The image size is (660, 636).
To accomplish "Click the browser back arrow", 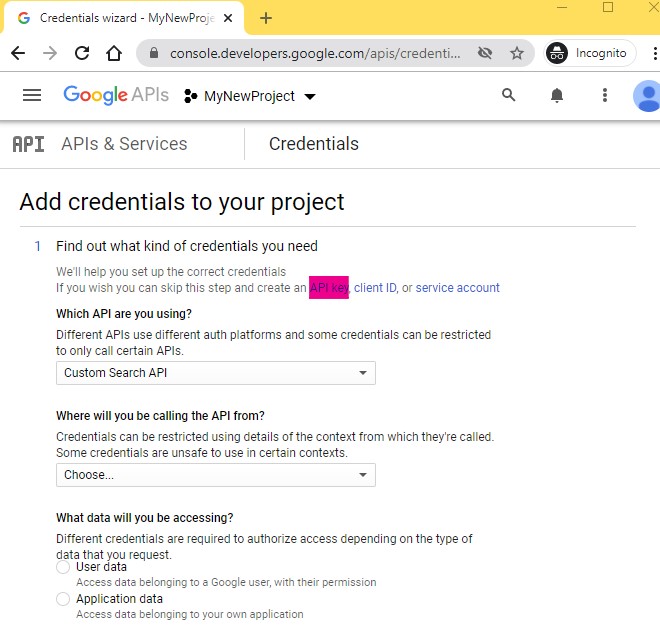I will coord(18,53).
